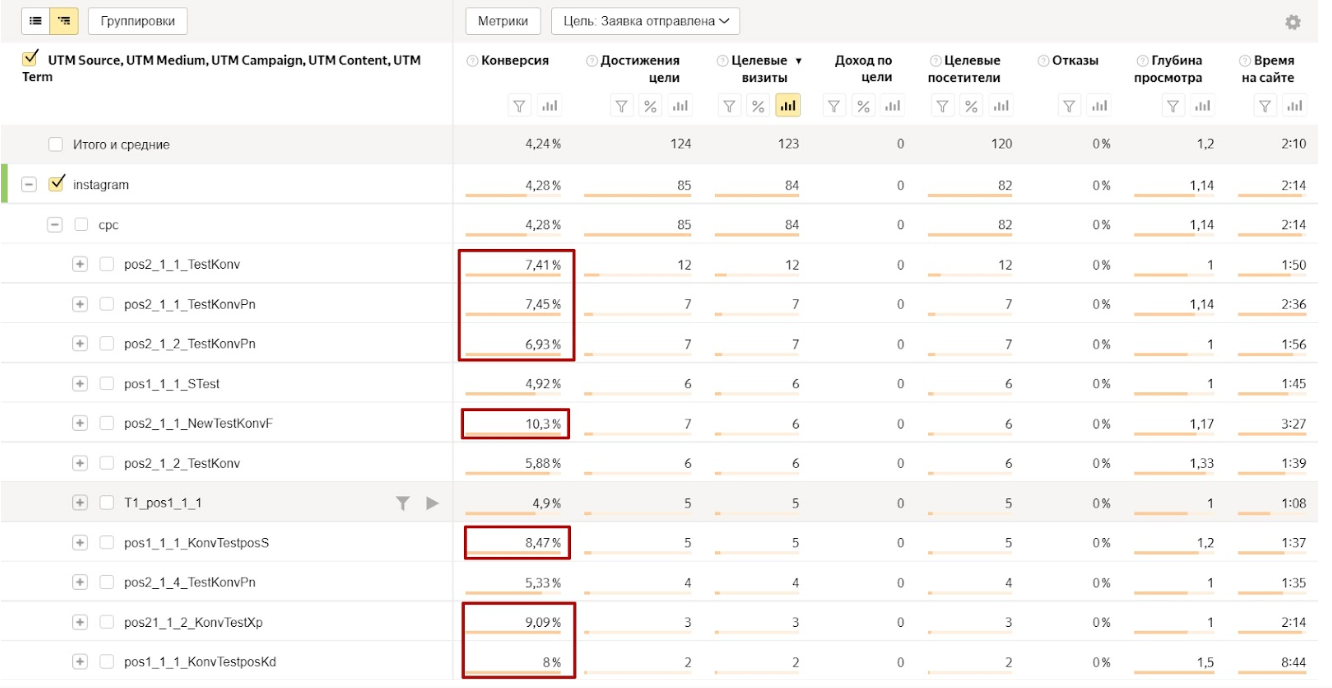Collapse the instagram tree row
This screenshot has width=1332, height=688.
[30, 185]
